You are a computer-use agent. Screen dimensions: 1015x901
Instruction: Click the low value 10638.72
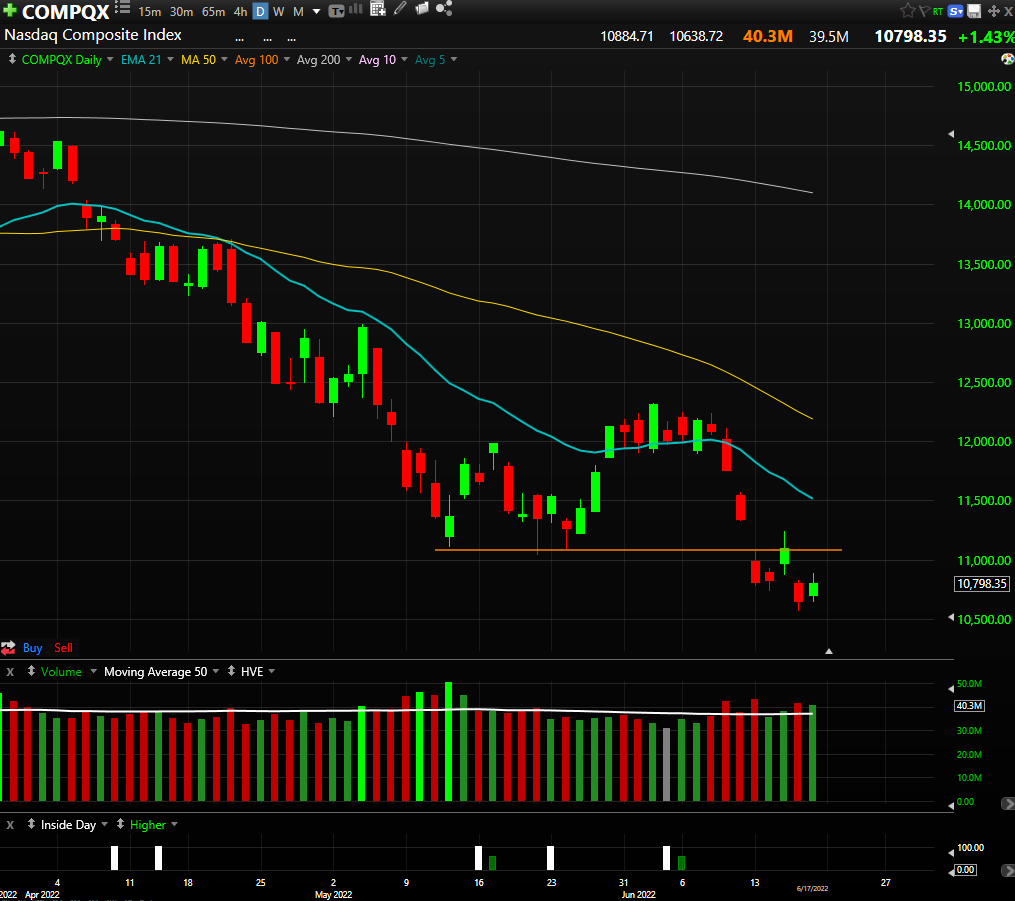[x=696, y=36]
